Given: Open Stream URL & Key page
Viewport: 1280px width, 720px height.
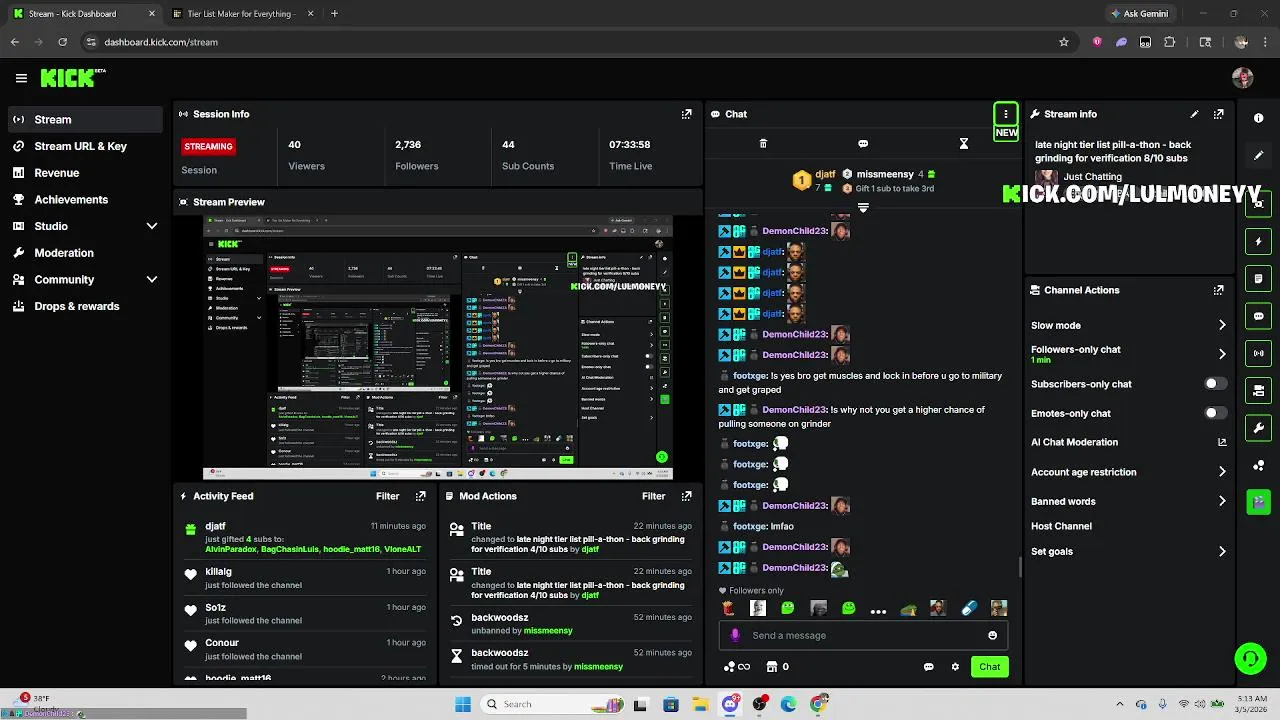Looking at the screenshot, I should (85, 146).
